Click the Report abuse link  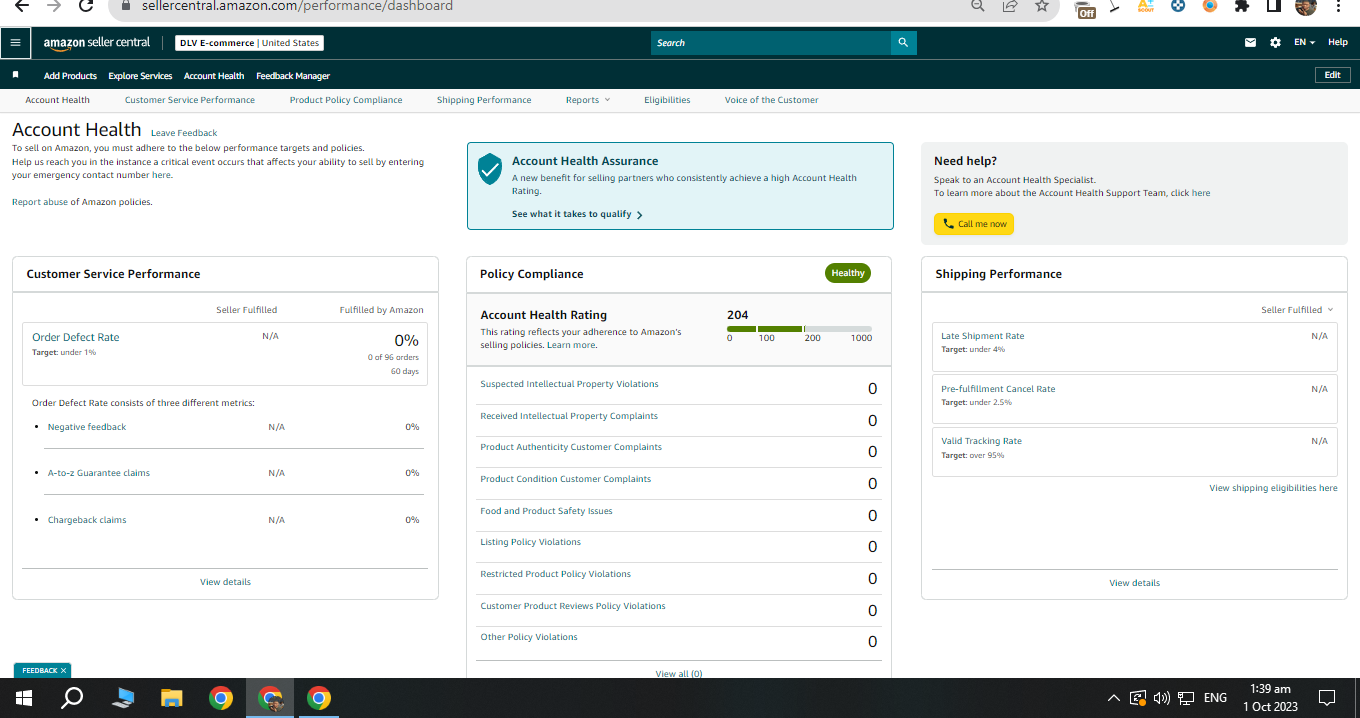point(40,202)
